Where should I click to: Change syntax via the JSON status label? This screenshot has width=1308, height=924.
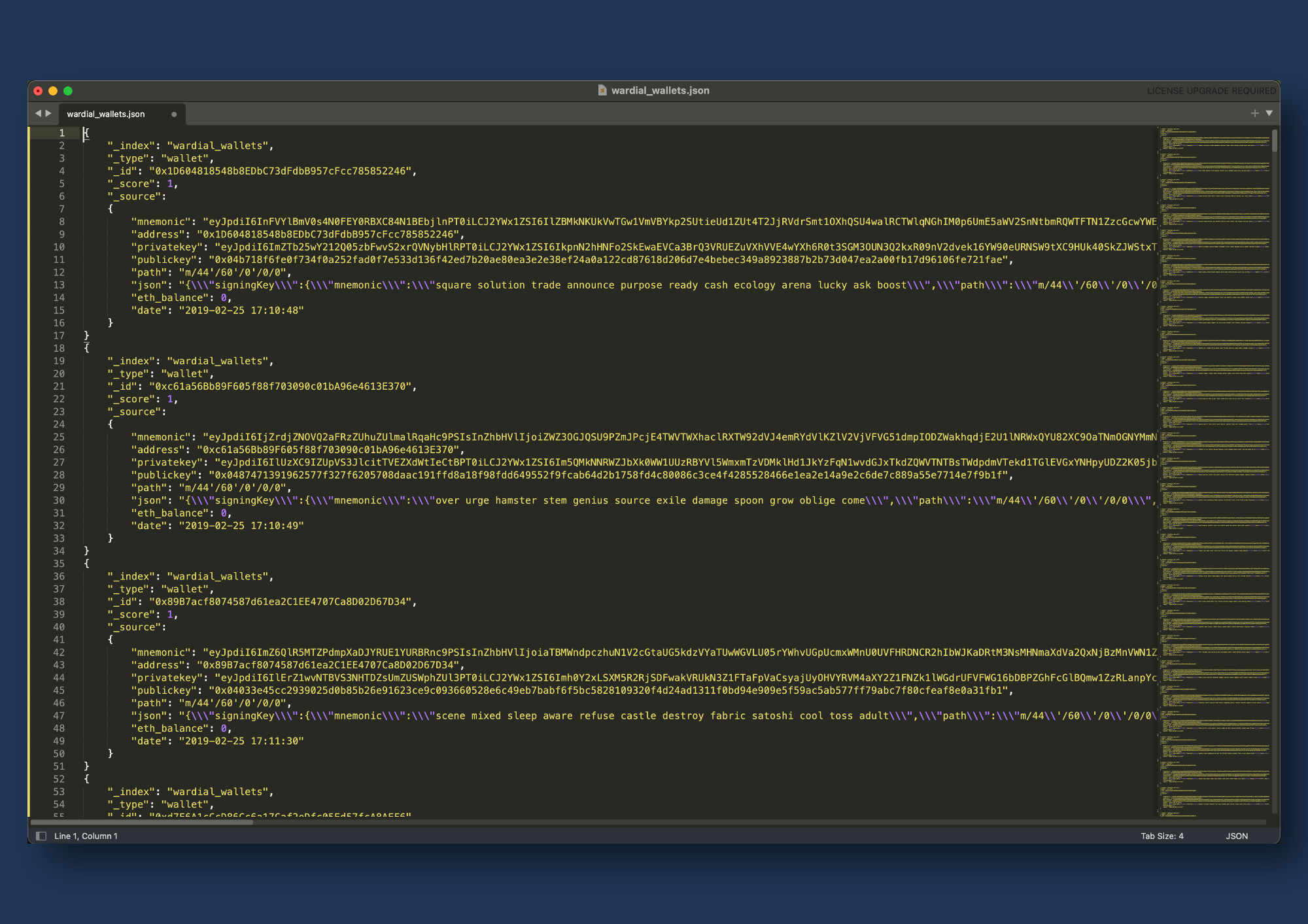tap(1237, 836)
